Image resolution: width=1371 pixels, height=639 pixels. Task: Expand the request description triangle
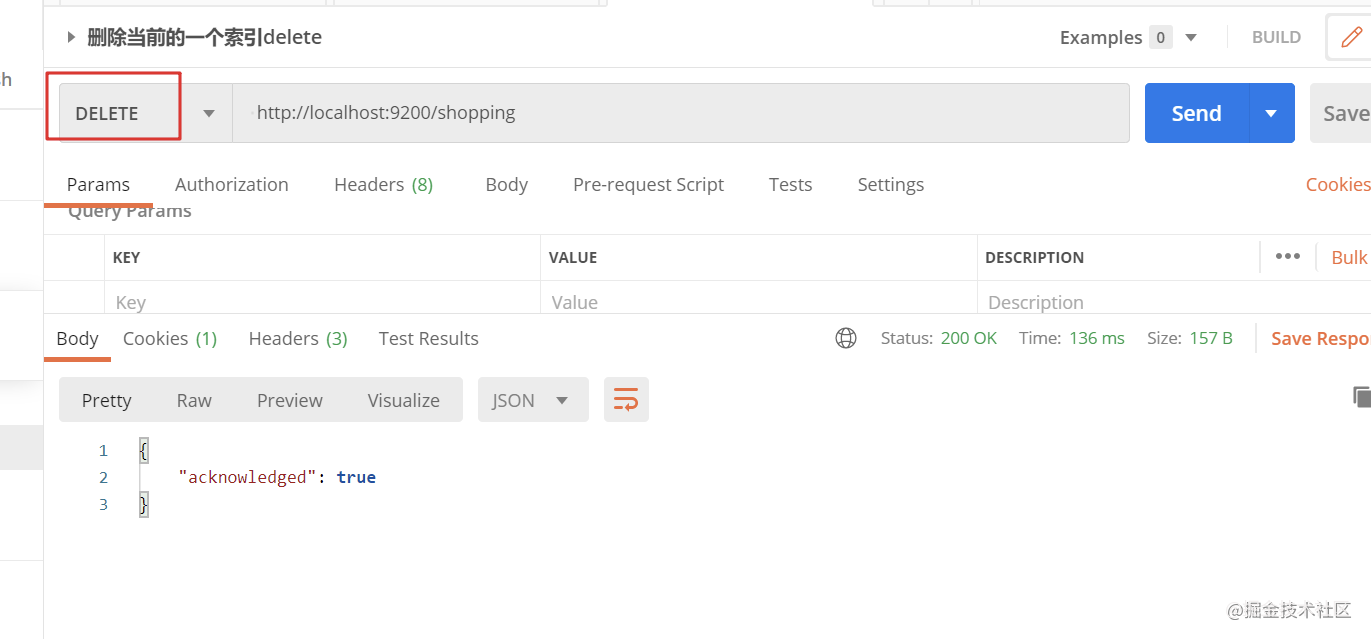(x=71, y=38)
